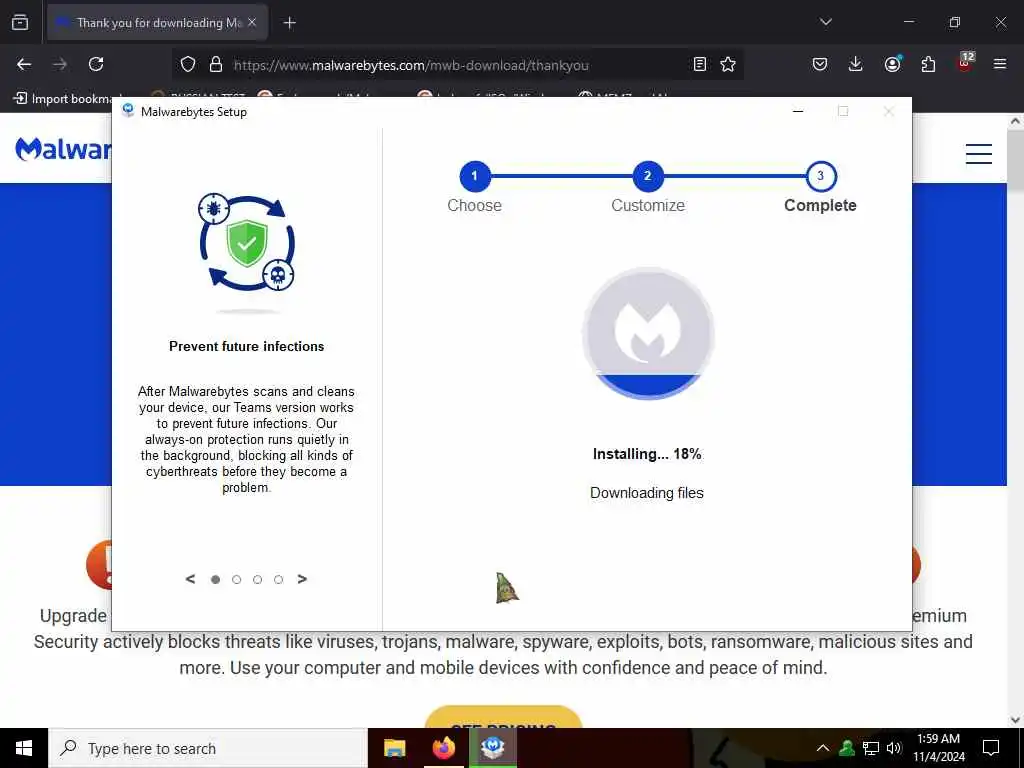The height and width of the screenshot is (768, 1024).
Task: Click the Prevent future infections heading
Action: click(x=246, y=346)
